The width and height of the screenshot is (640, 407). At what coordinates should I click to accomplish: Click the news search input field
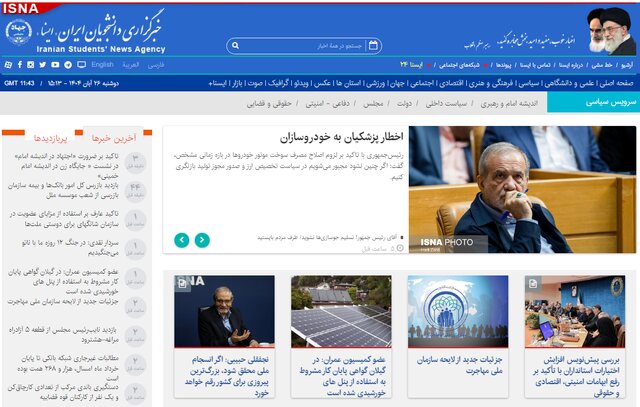point(305,45)
